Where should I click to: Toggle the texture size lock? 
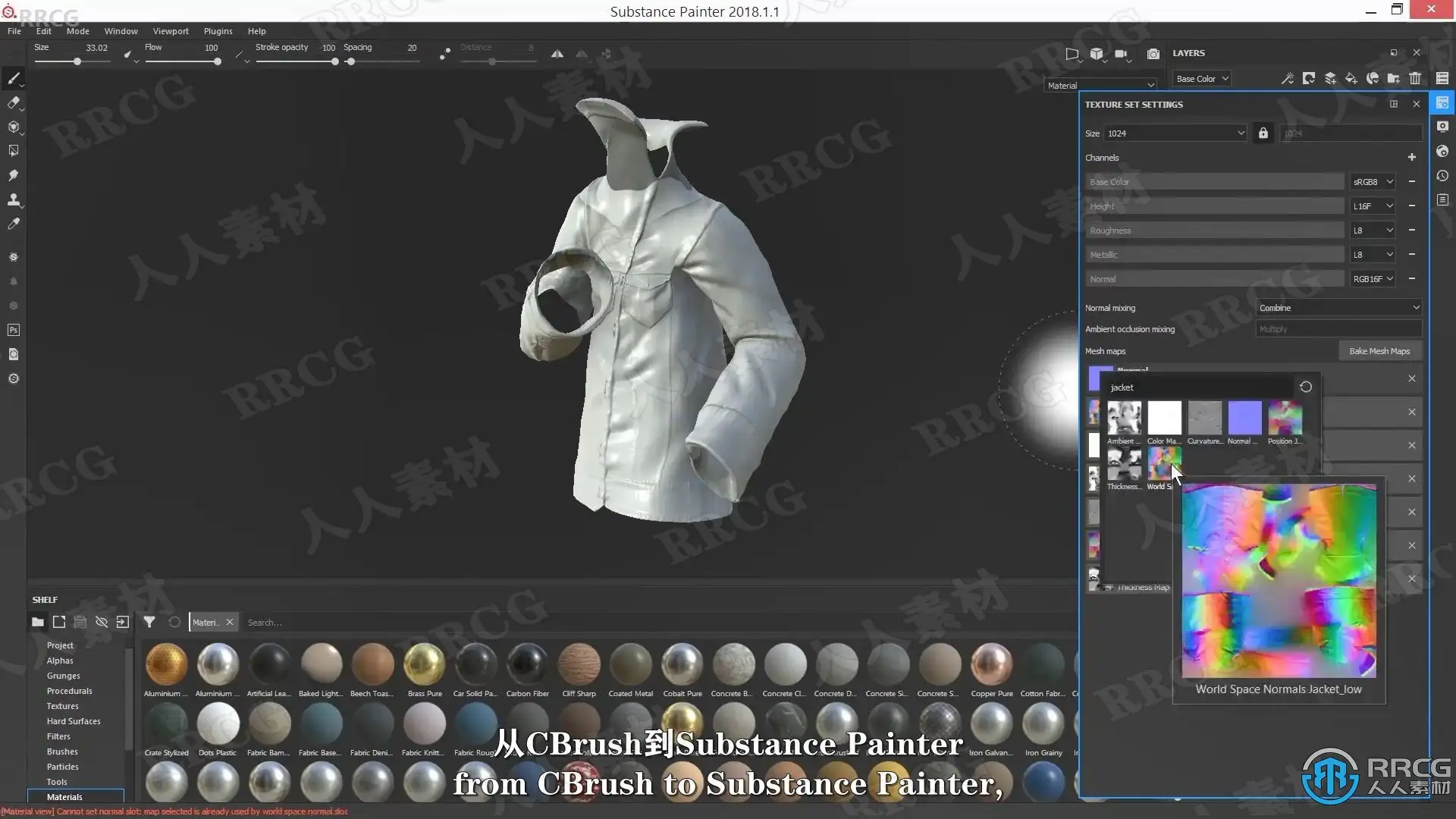[1263, 133]
